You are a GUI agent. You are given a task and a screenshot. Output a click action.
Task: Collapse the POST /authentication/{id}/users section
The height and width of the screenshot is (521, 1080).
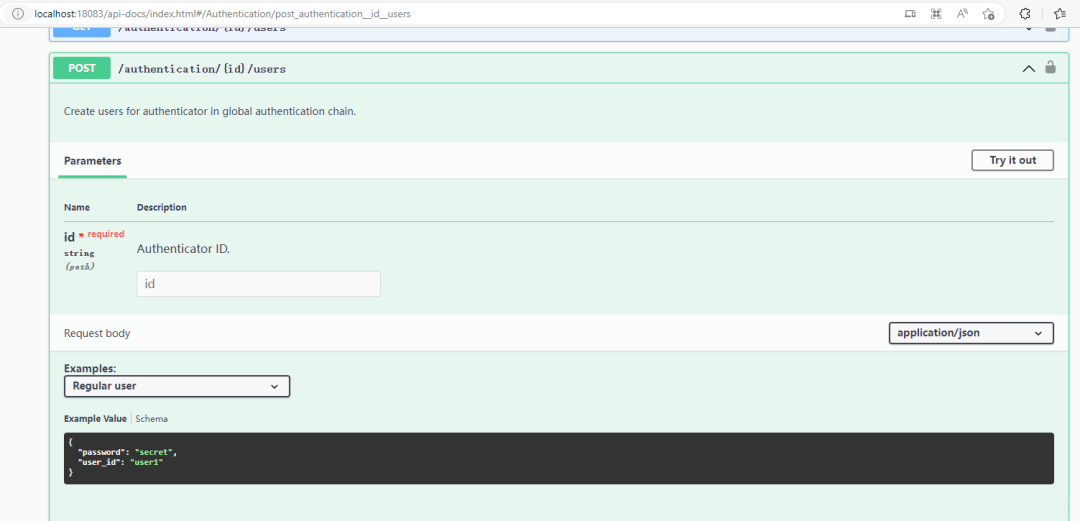[1028, 69]
